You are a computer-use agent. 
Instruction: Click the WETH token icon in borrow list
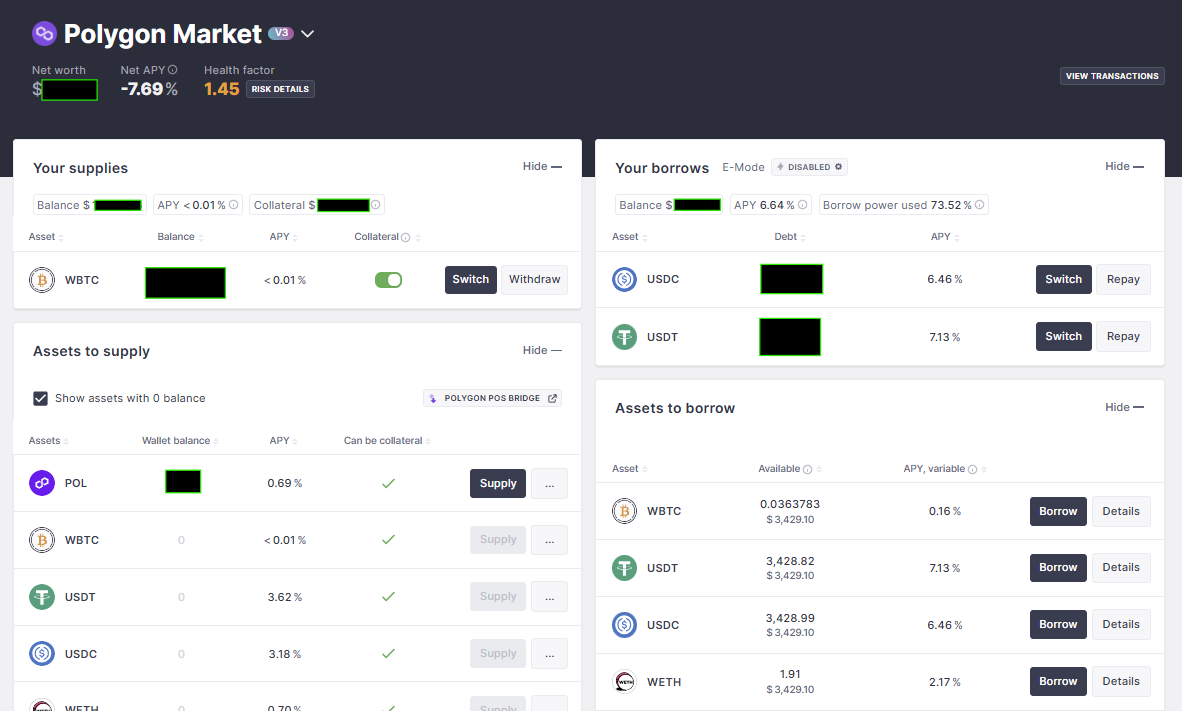point(624,682)
